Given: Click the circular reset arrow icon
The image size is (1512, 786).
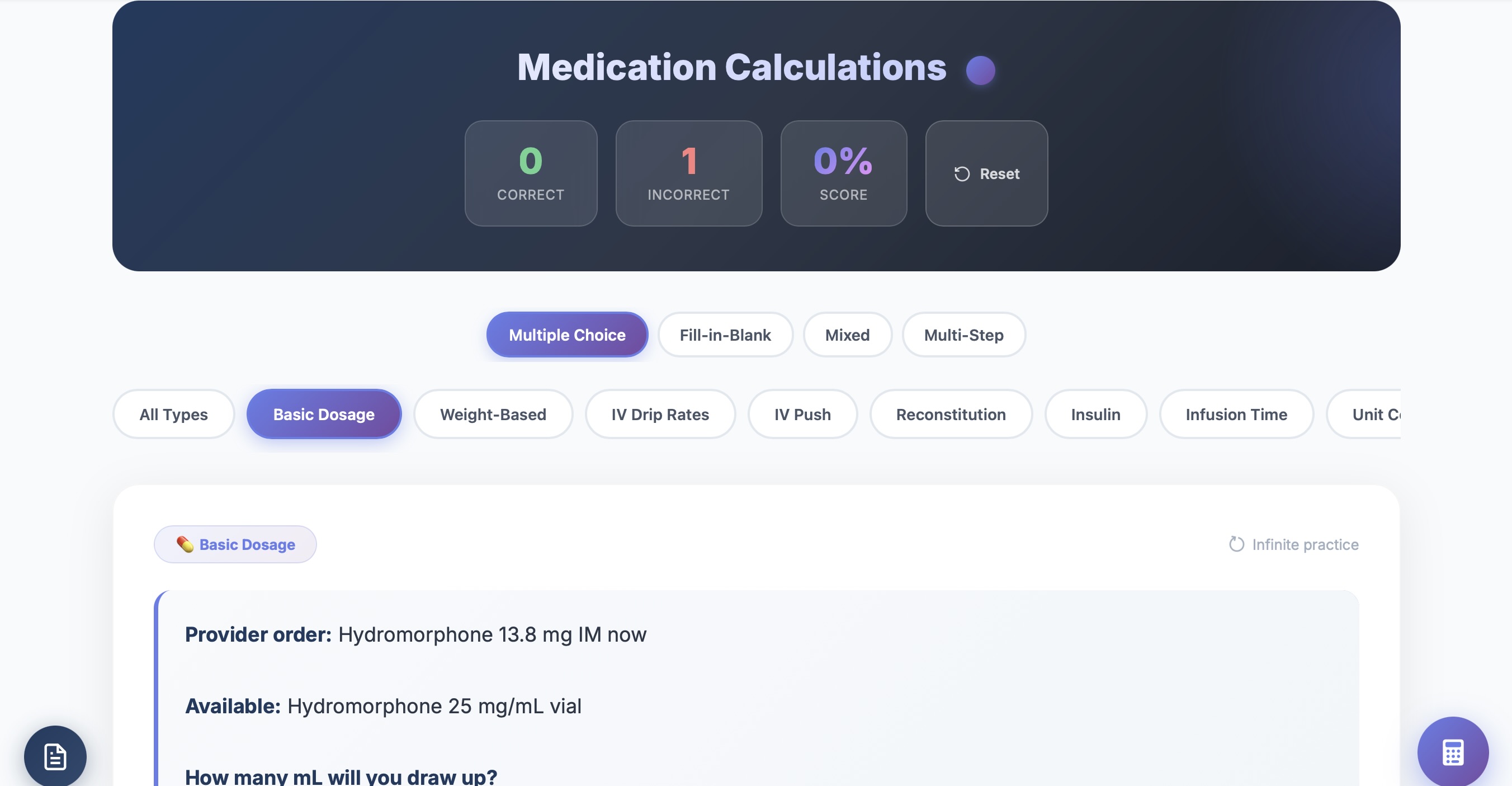Looking at the screenshot, I should coord(961,173).
